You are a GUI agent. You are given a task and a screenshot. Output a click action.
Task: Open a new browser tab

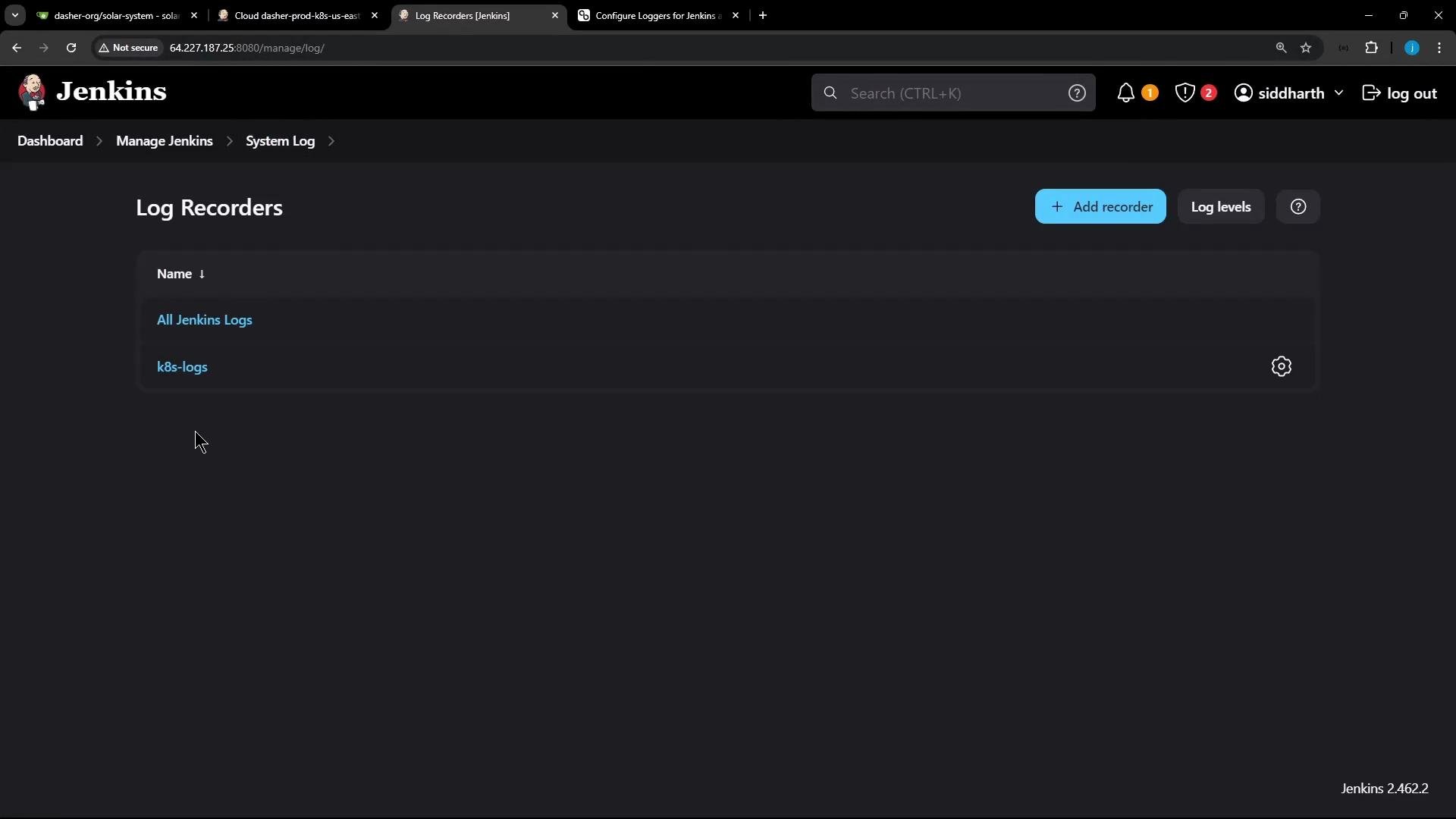[763, 15]
